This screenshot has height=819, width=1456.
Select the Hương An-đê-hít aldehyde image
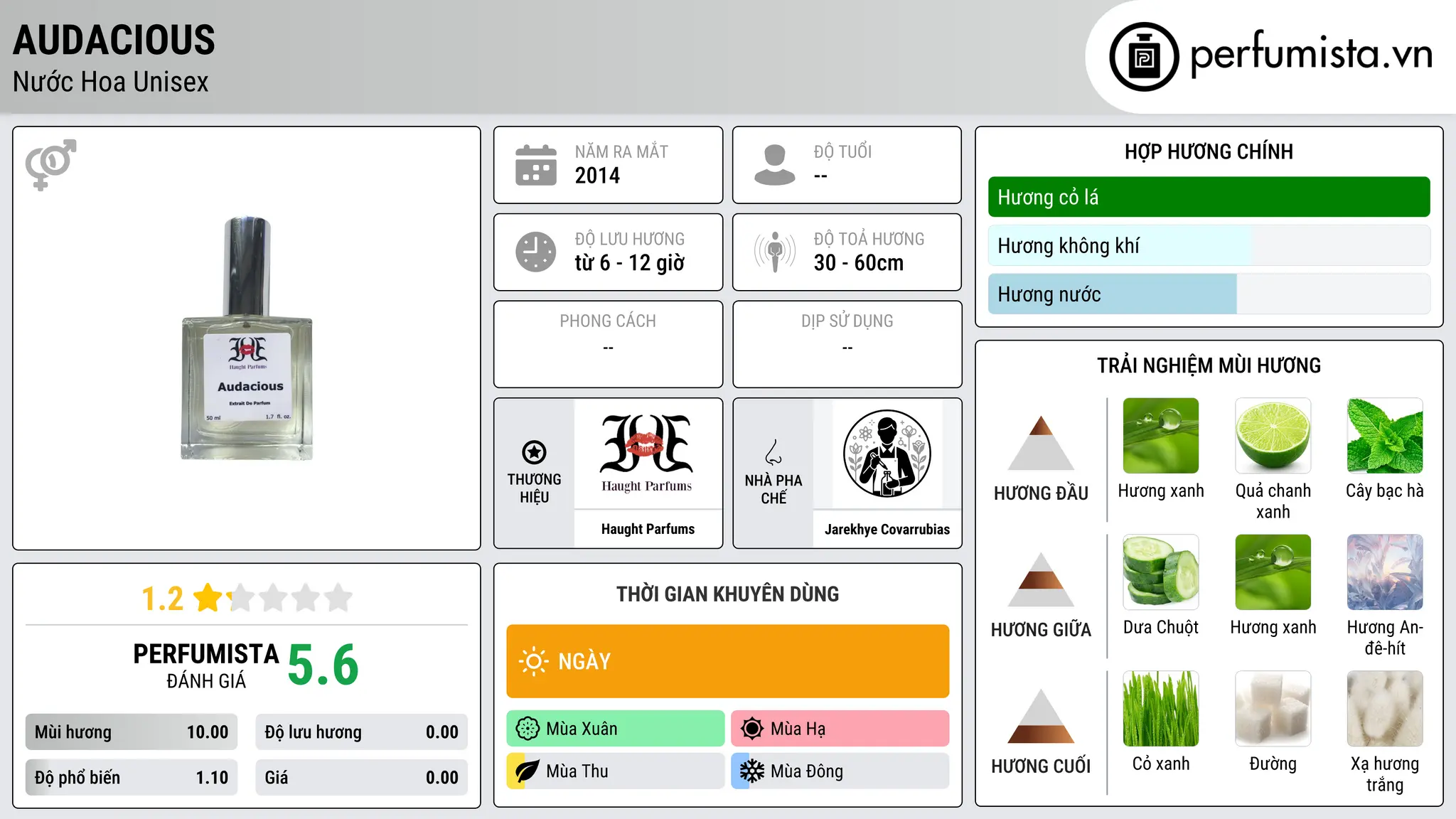click(1385, 572)
